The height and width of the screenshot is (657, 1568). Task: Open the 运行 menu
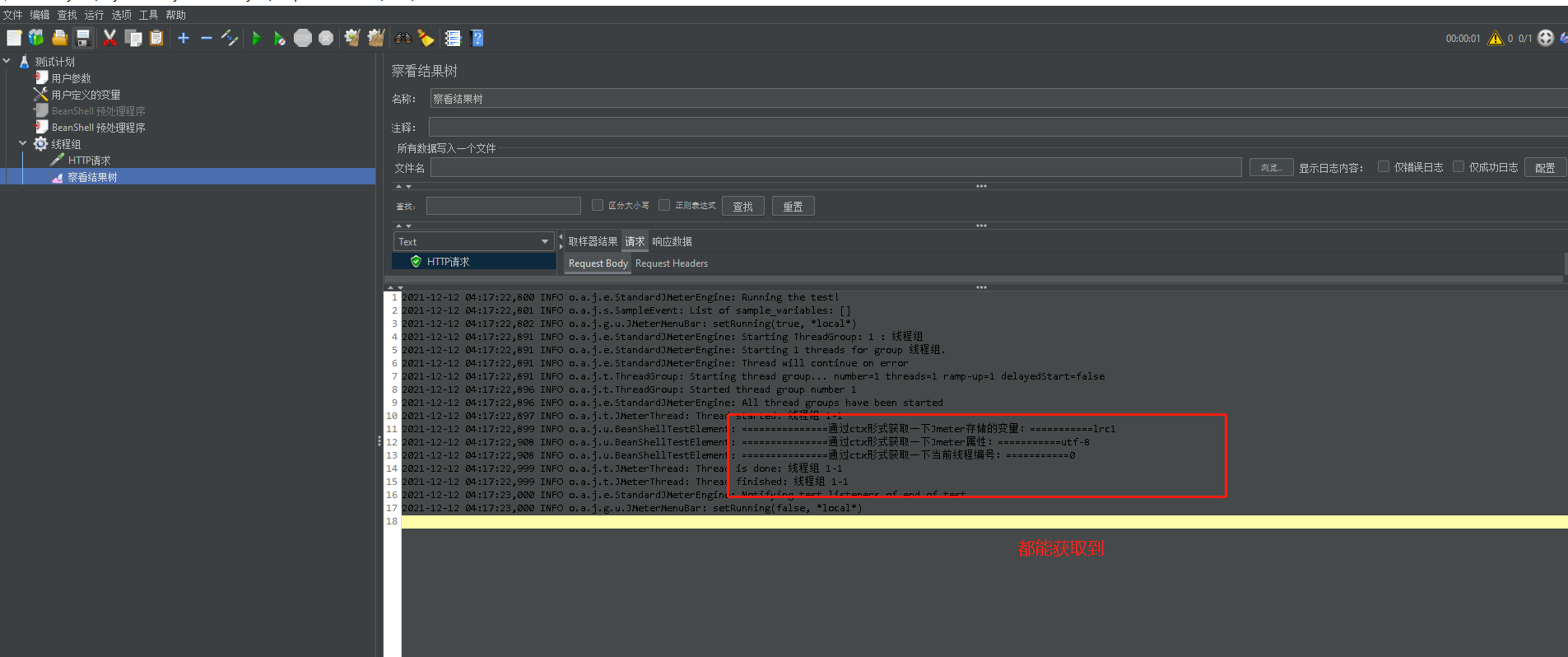click(94, 15)
